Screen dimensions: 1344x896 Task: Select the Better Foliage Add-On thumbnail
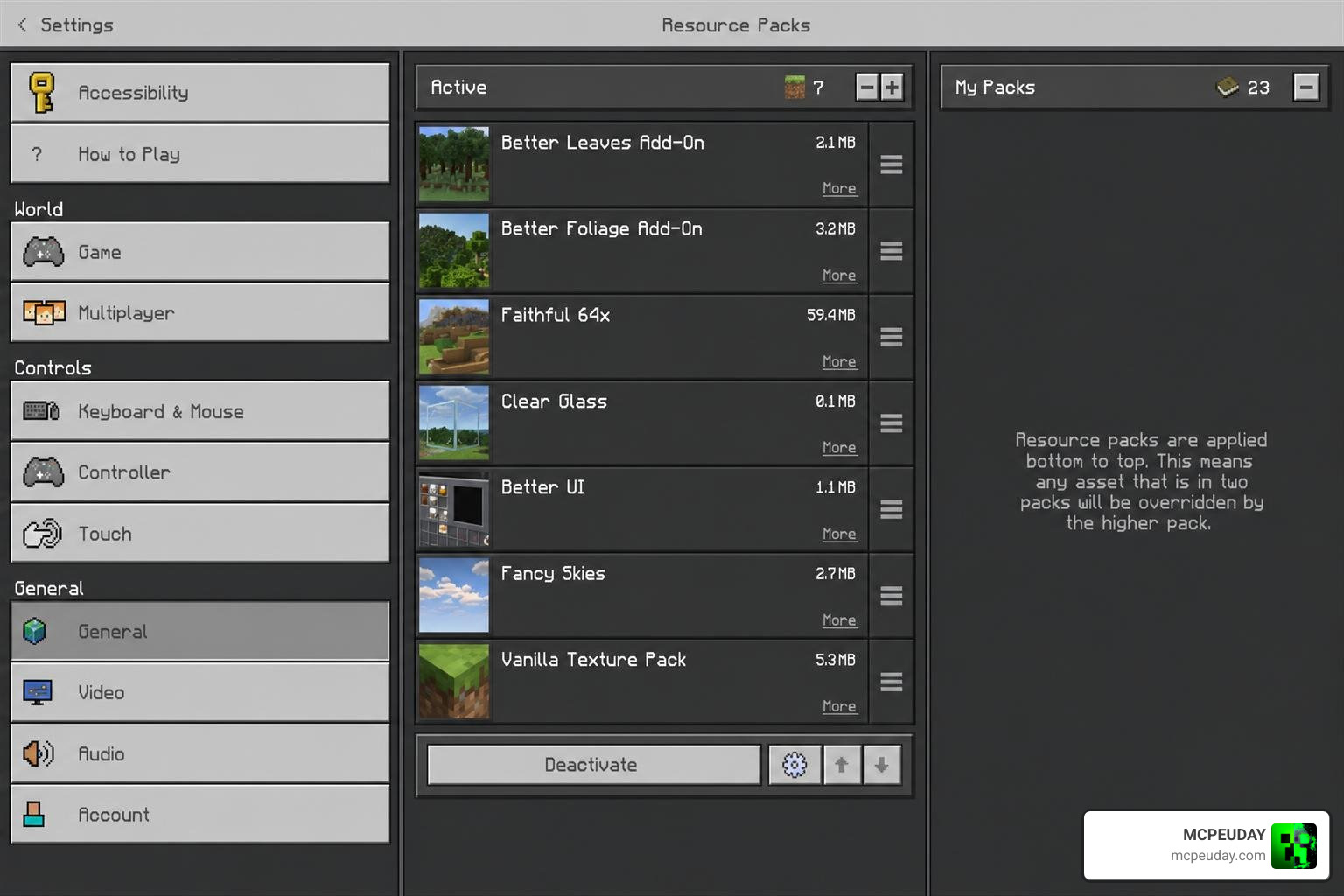tap(454, 251)
